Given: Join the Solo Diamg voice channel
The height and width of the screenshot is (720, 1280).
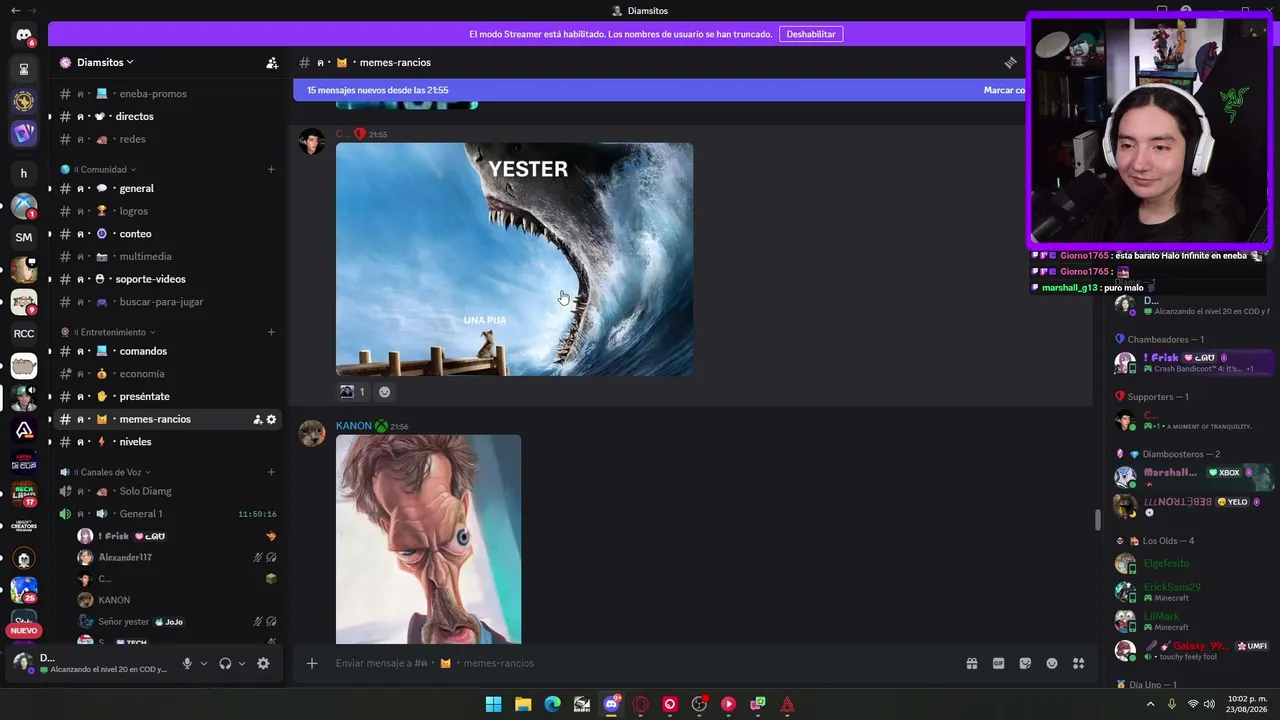Looking at the screenshot, I should pyautogui.click(x=168, y=491).
